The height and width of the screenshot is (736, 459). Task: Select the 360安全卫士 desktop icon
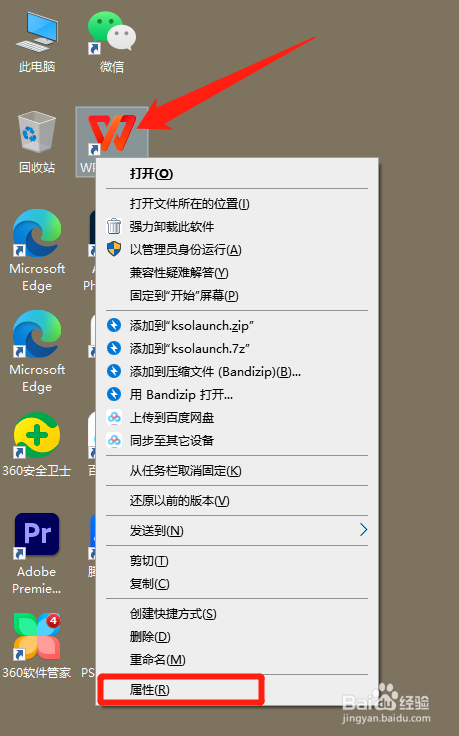point(37,445)
